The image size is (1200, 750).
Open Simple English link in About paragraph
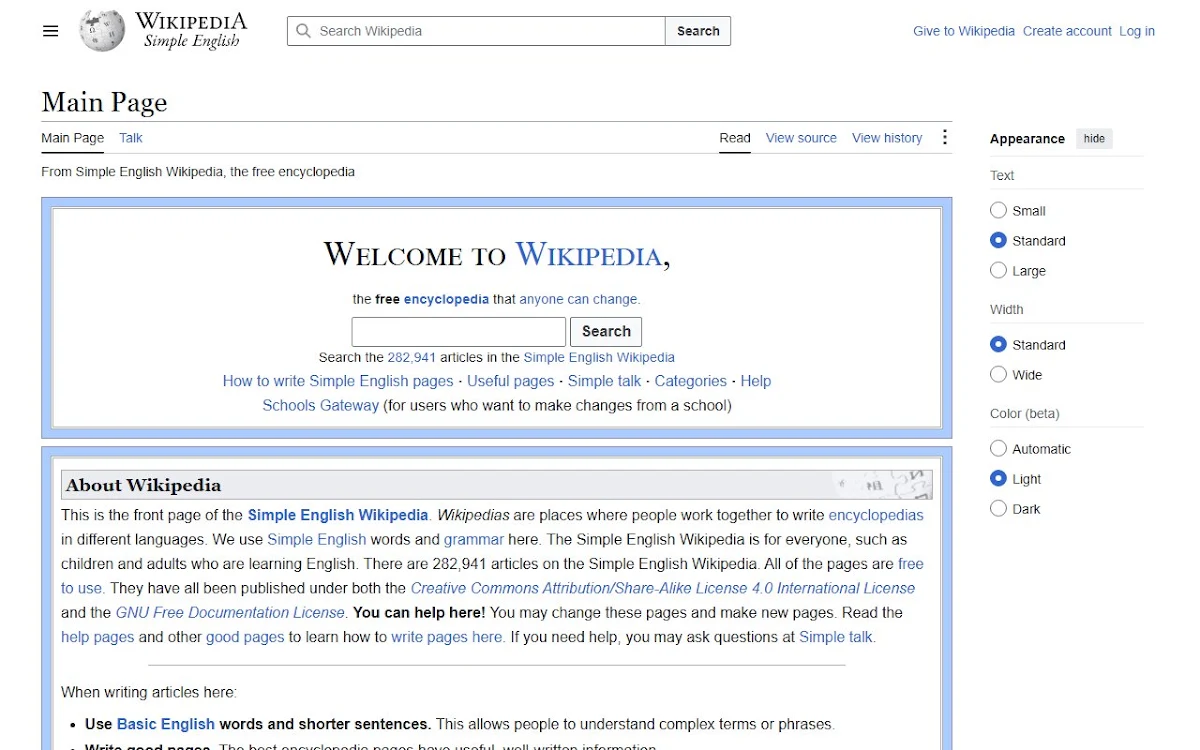point(316,539)
